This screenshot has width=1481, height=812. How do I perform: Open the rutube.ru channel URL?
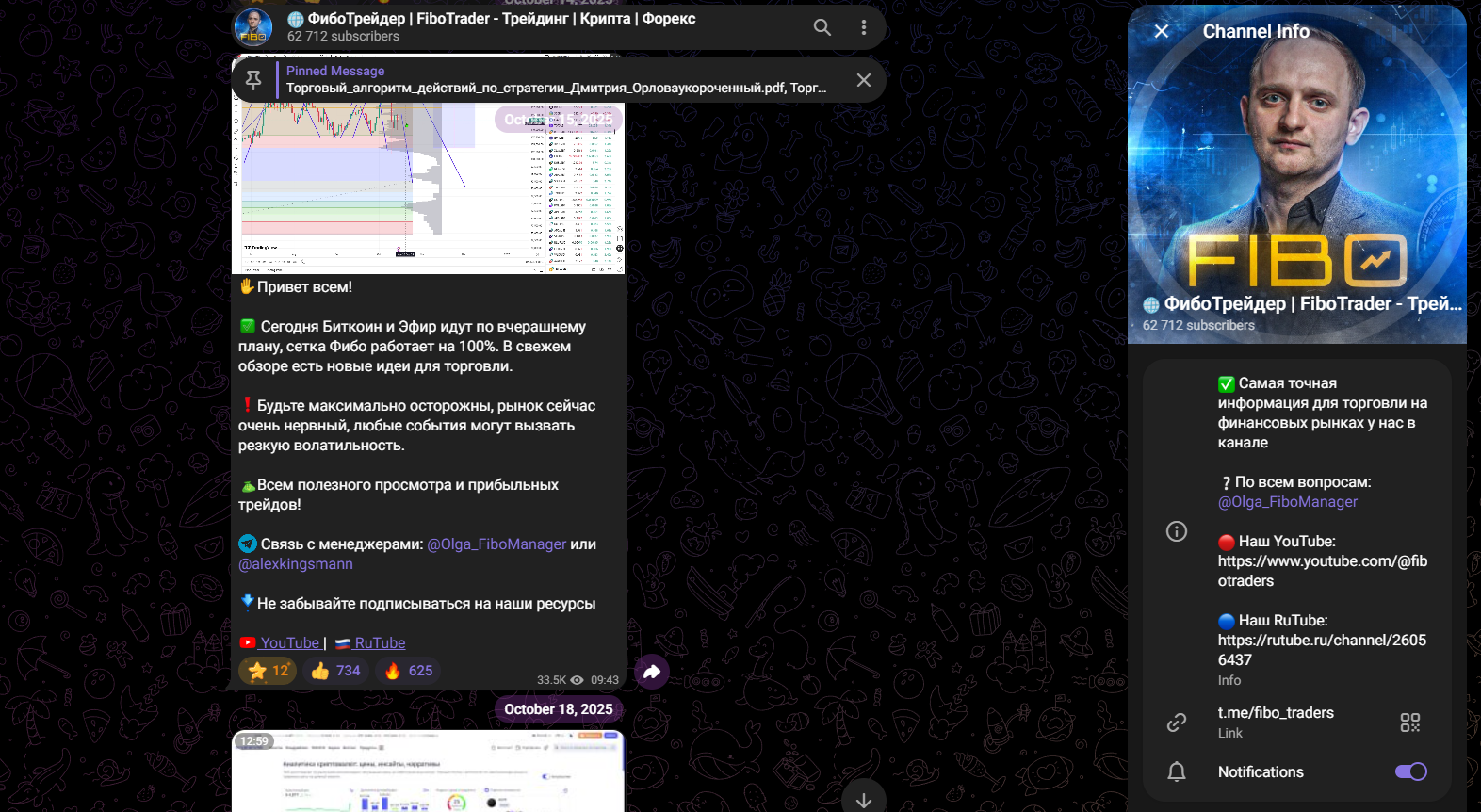[x=1323, y=650]
